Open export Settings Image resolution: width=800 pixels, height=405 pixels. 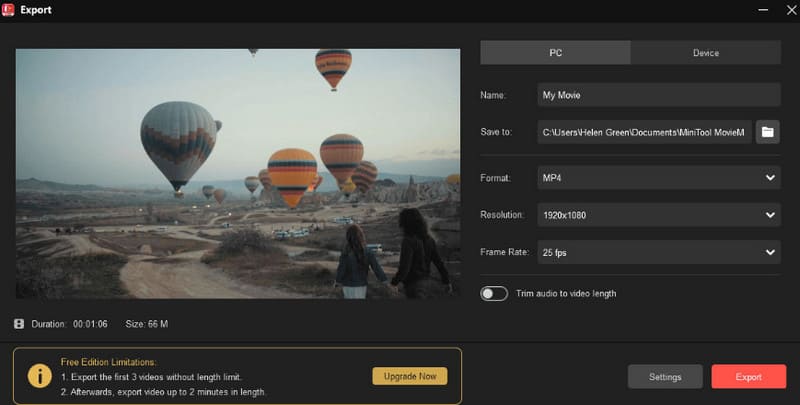tap(665, 377)
